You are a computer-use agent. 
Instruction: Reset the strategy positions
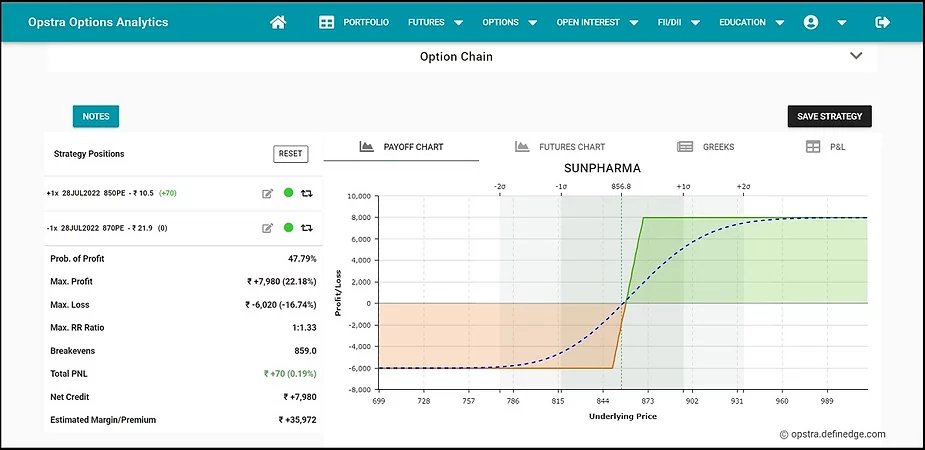[x=290, y=153]
